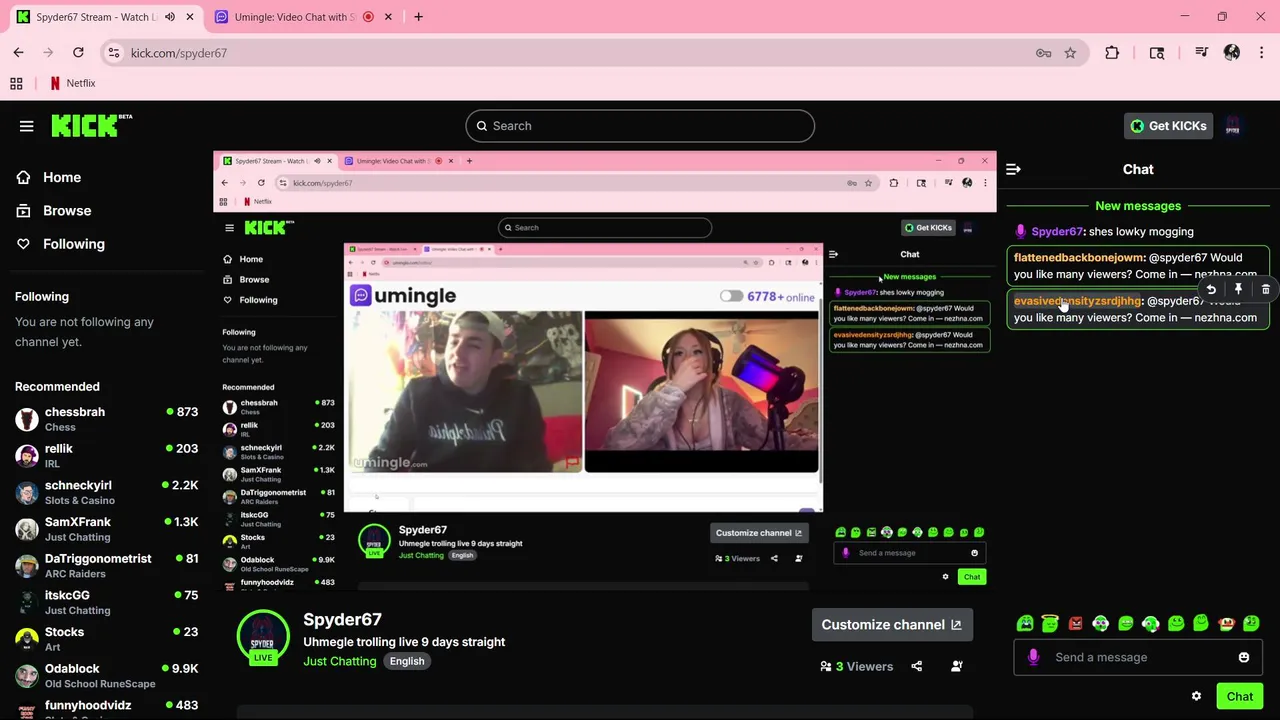1280x720 pixels.
Task: Open the Extensions puzzle icon
Action: (x=1112, y=53)
